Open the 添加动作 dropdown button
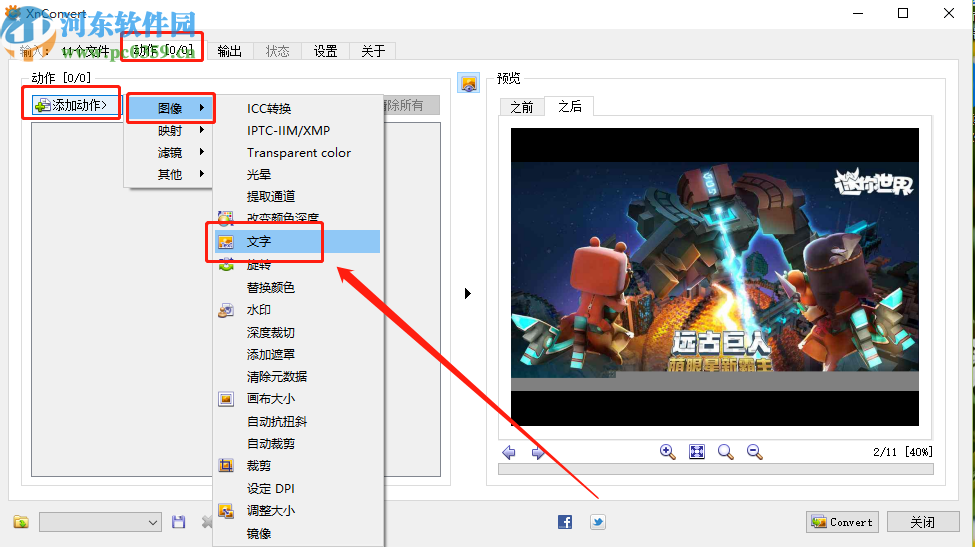975x547 pixels. tap(76, 105)
